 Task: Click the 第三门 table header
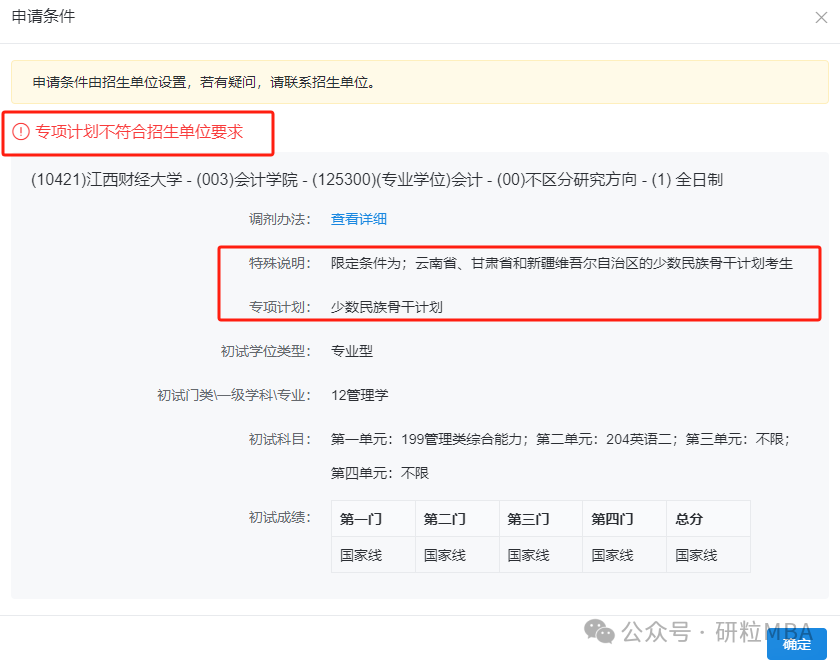(541, 519)
